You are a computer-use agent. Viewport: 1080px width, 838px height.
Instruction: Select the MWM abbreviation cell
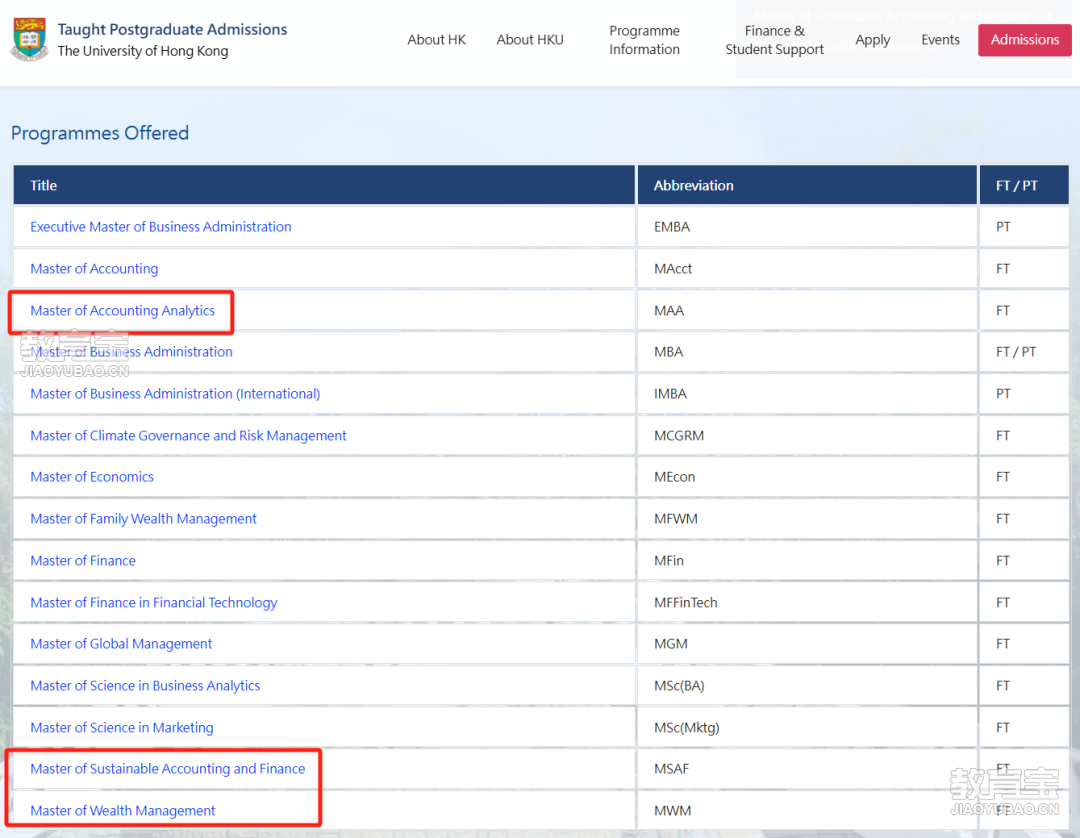click(x=807, y=811)
